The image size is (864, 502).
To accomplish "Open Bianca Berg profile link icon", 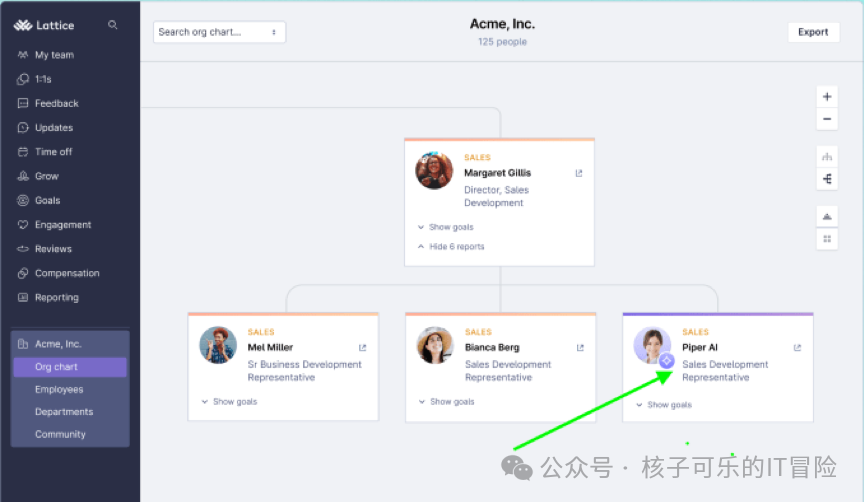I will point(580,348).
